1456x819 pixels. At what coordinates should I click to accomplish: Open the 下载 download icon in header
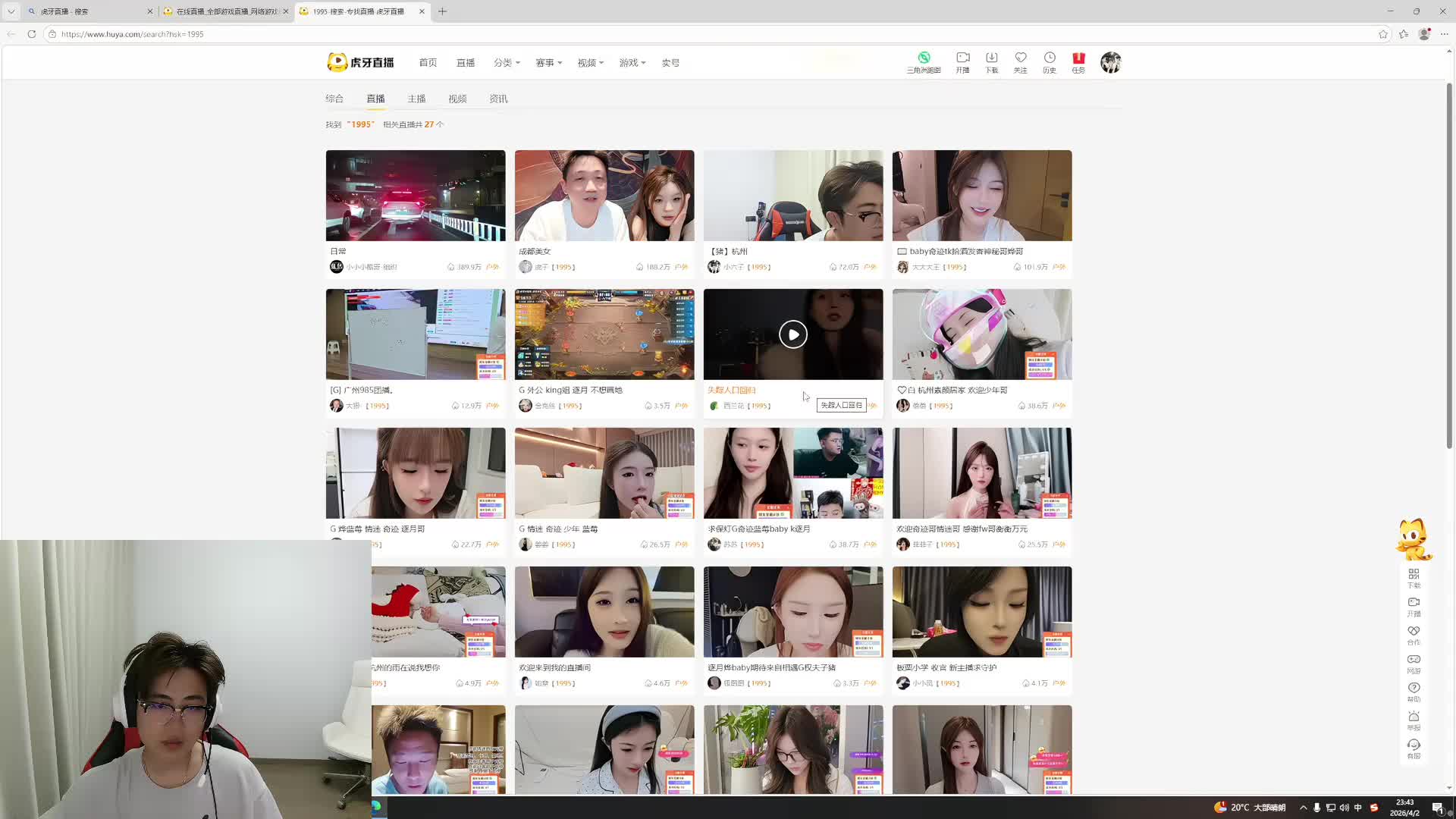[x=992, y=58]
